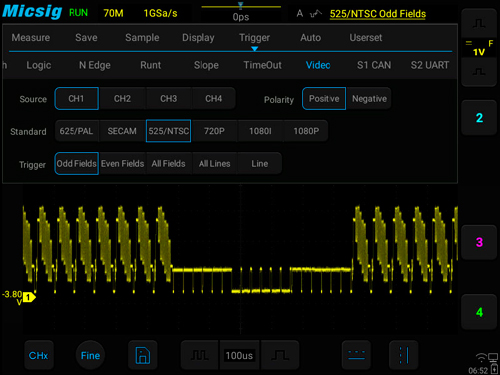
Task: Tap the 06:52 clock display
Action: [x=478, y=370]
